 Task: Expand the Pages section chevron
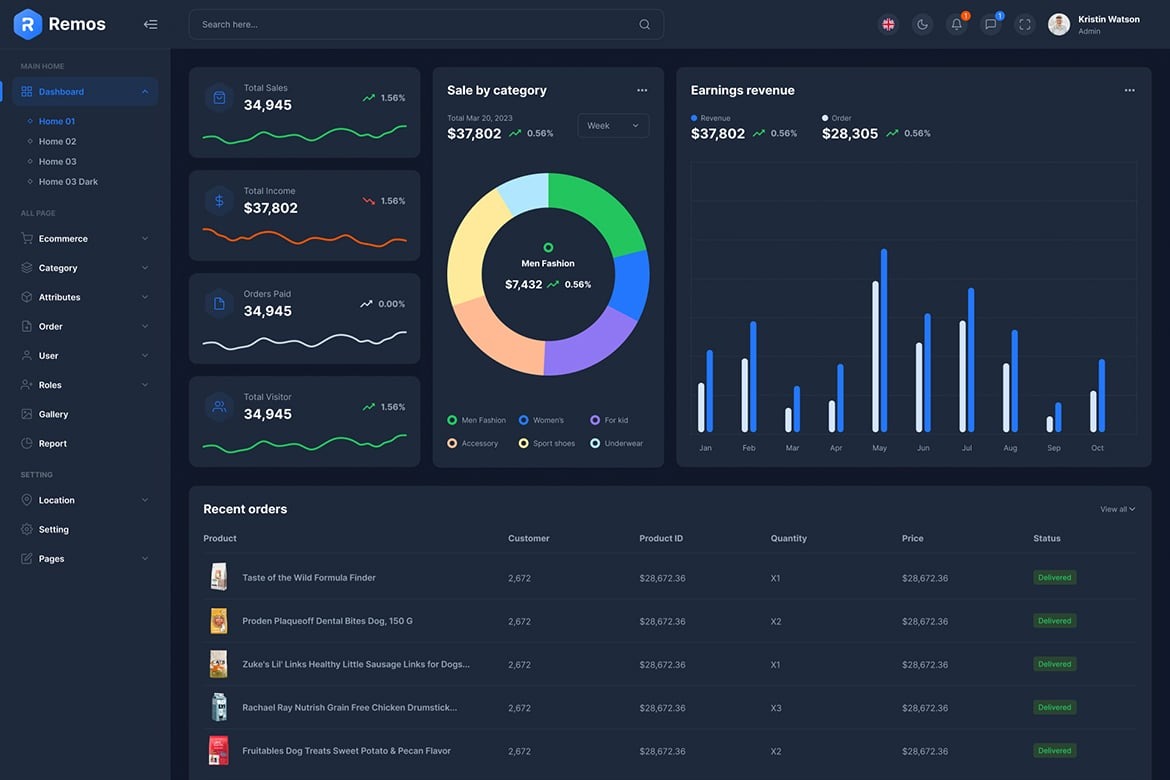point(143,557)
